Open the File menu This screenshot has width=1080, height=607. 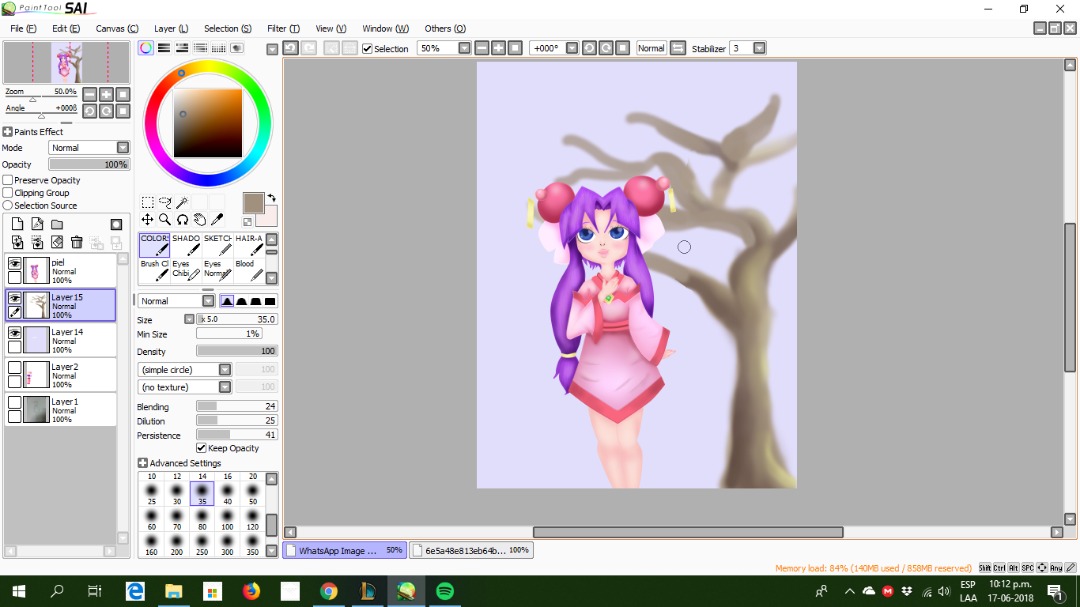coord(23,28)
